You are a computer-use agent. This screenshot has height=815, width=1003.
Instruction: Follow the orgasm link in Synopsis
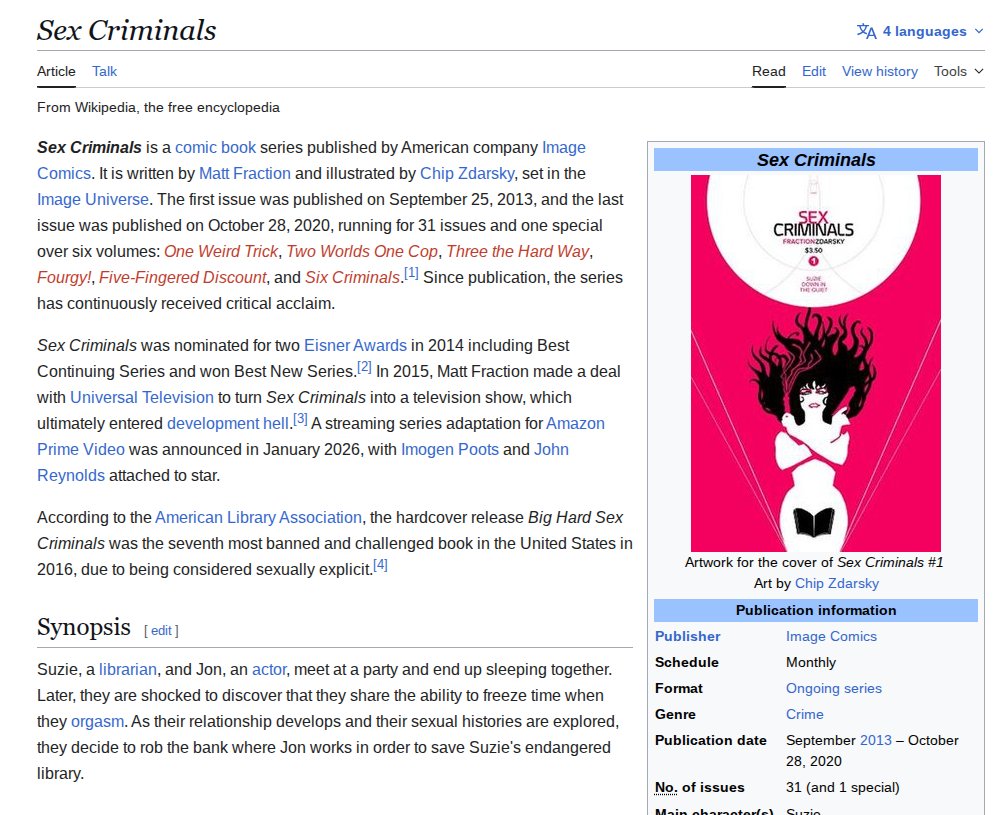[x=97, y=722]
